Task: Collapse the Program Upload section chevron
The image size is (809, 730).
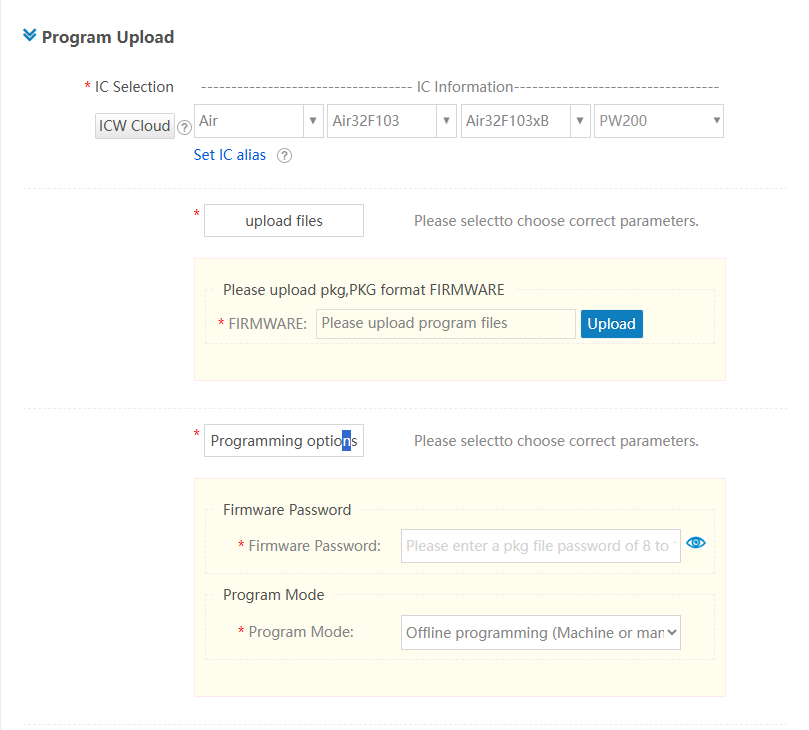Action: pyautogui.click(x=29, y=36)
